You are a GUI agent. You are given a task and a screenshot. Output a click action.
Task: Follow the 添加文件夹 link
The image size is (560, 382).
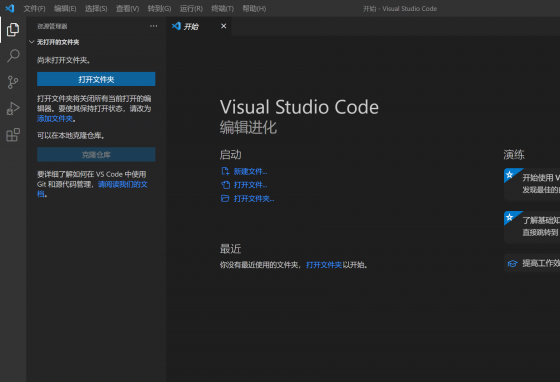tap(55, 119)
